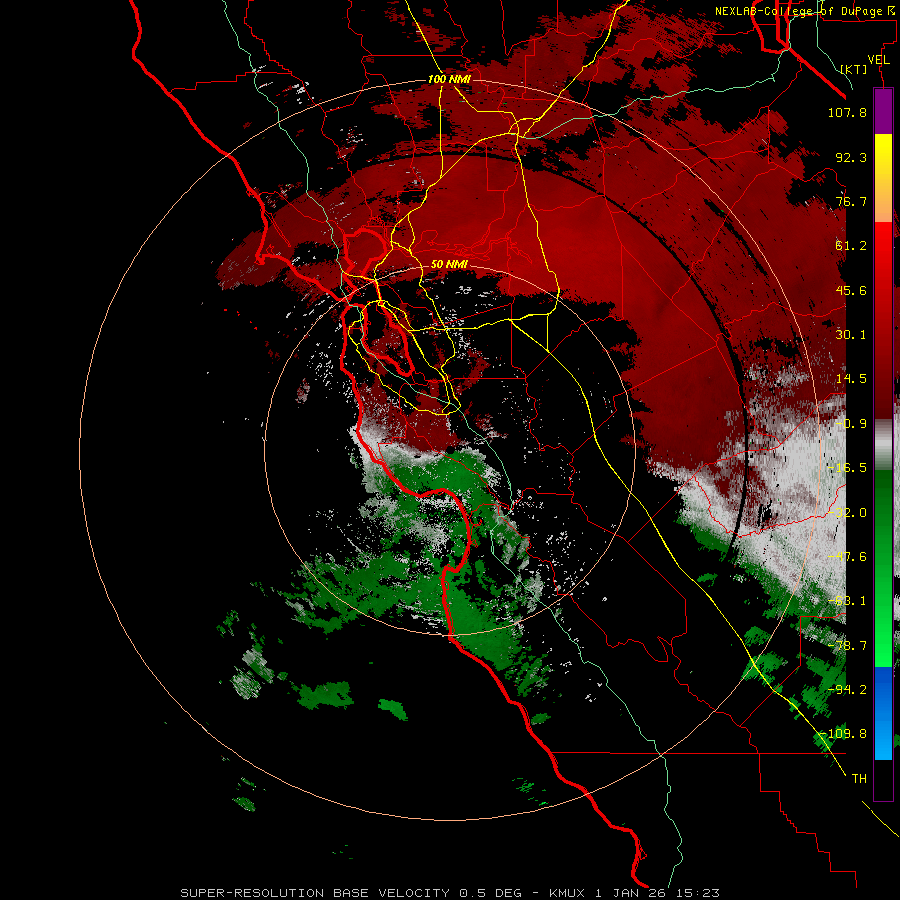Image resolution: width=900 pixels, height=900 pixels.
Task: Click the "[KT]" units label
Action: [854, 69]
